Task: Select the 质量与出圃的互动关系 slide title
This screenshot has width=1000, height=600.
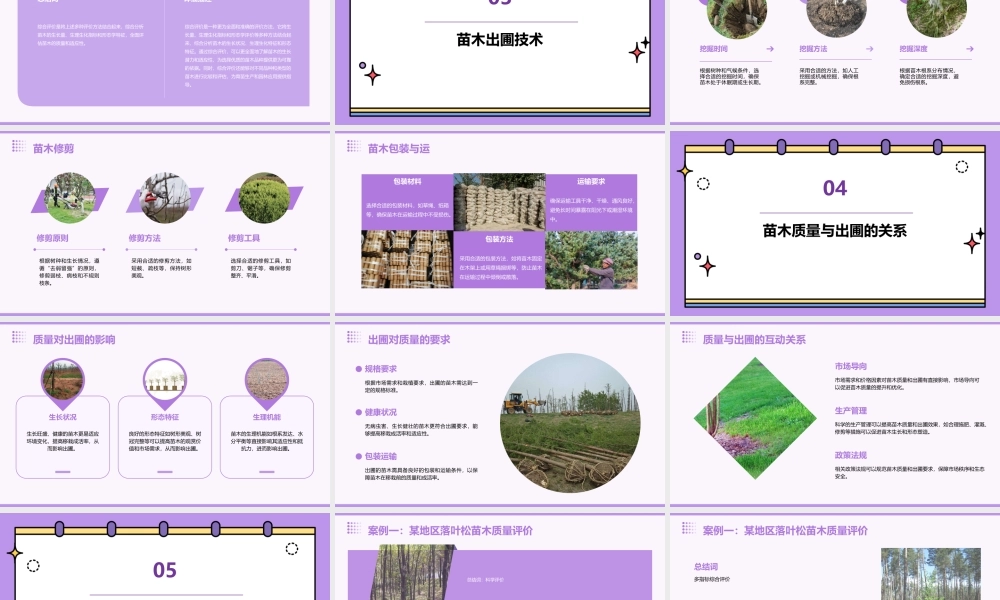Action: click(x=754, y=340)
